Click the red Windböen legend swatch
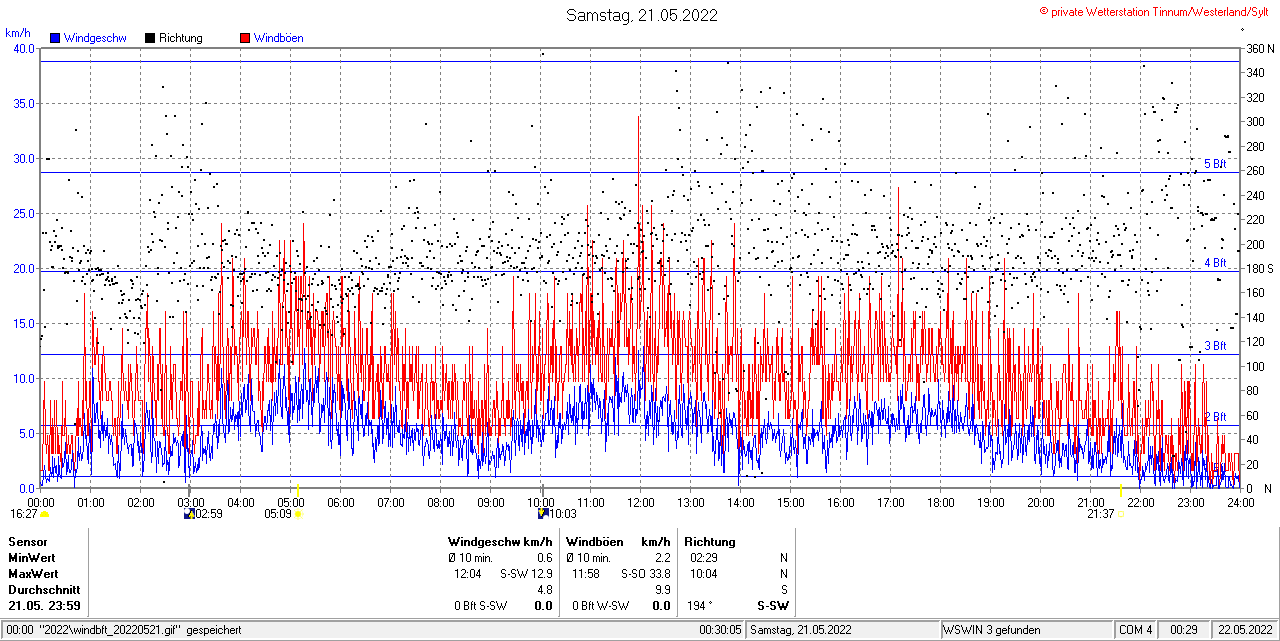This screenshot has height=641, width=1280. click(x=245, y=38)
